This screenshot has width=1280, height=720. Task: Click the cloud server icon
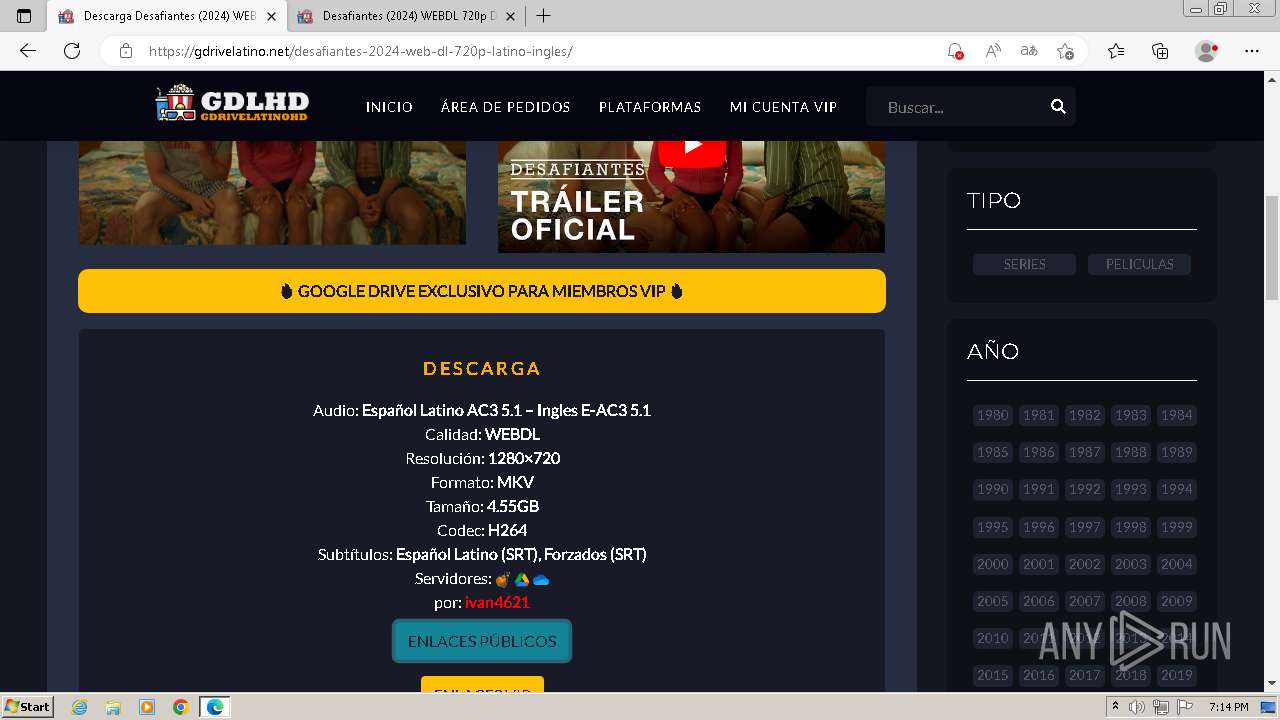point(541,579)
